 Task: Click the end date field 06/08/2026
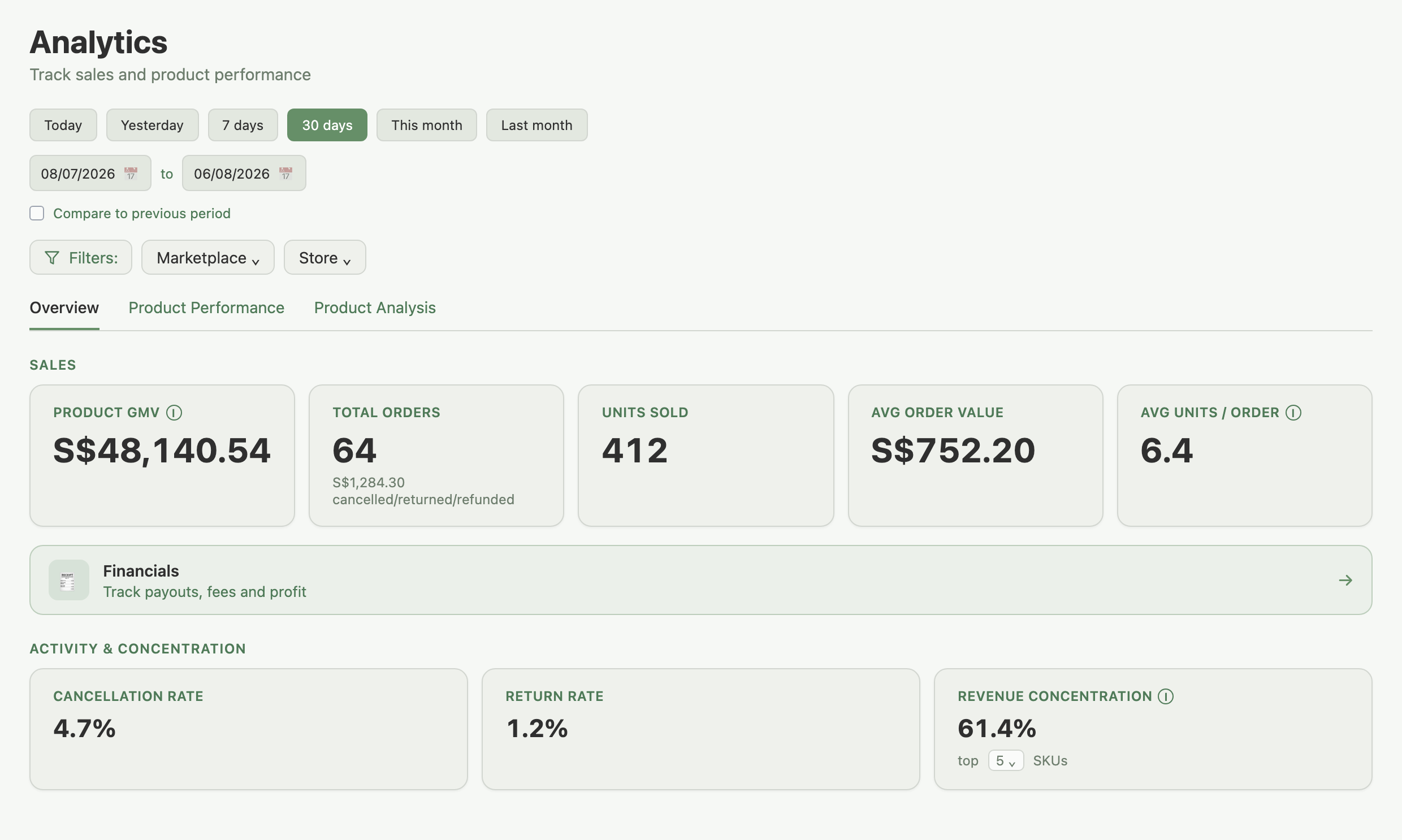coord(244,173)
